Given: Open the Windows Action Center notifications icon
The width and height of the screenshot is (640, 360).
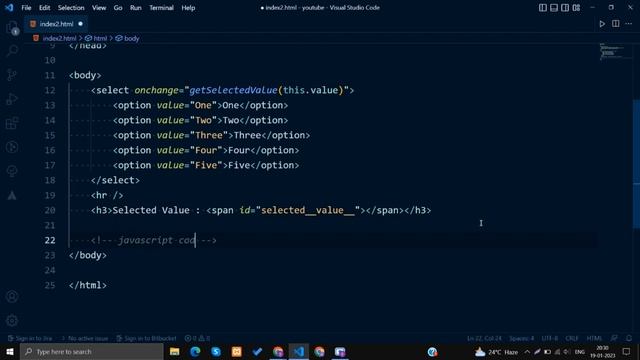Looking at the screenshot, I should (627, 351).
